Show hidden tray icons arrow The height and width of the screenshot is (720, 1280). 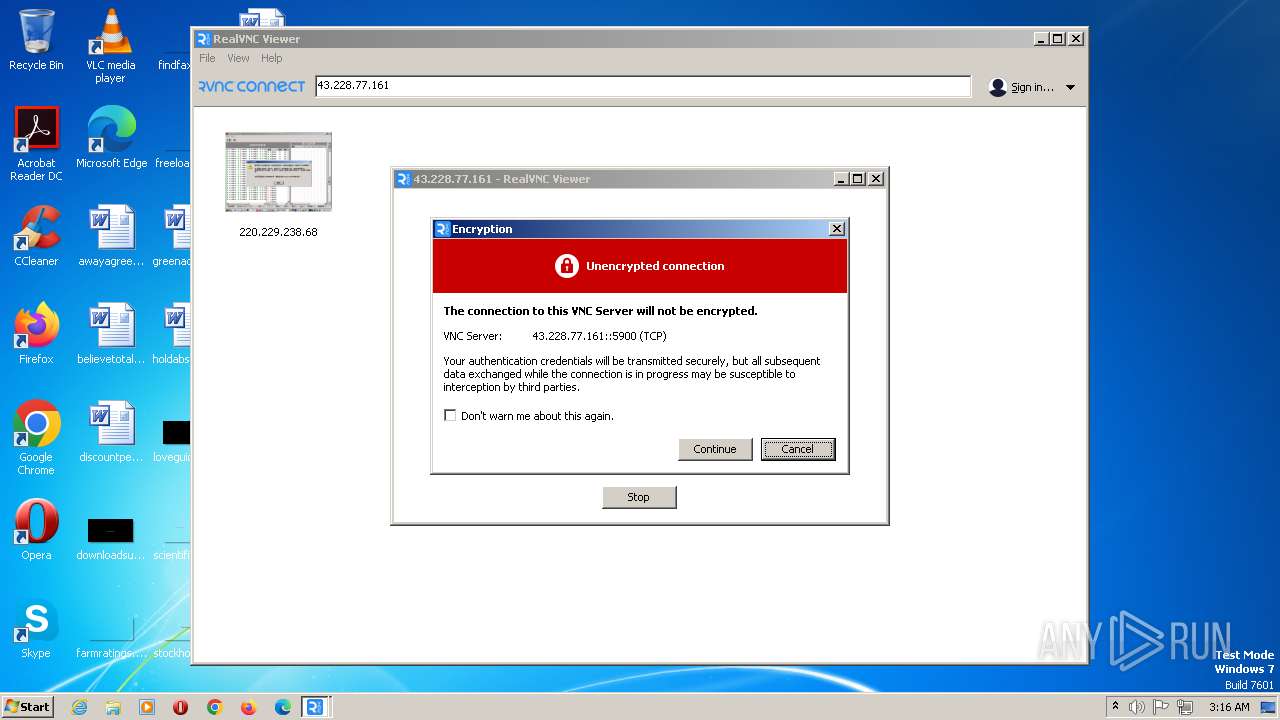pos(1115,707)
